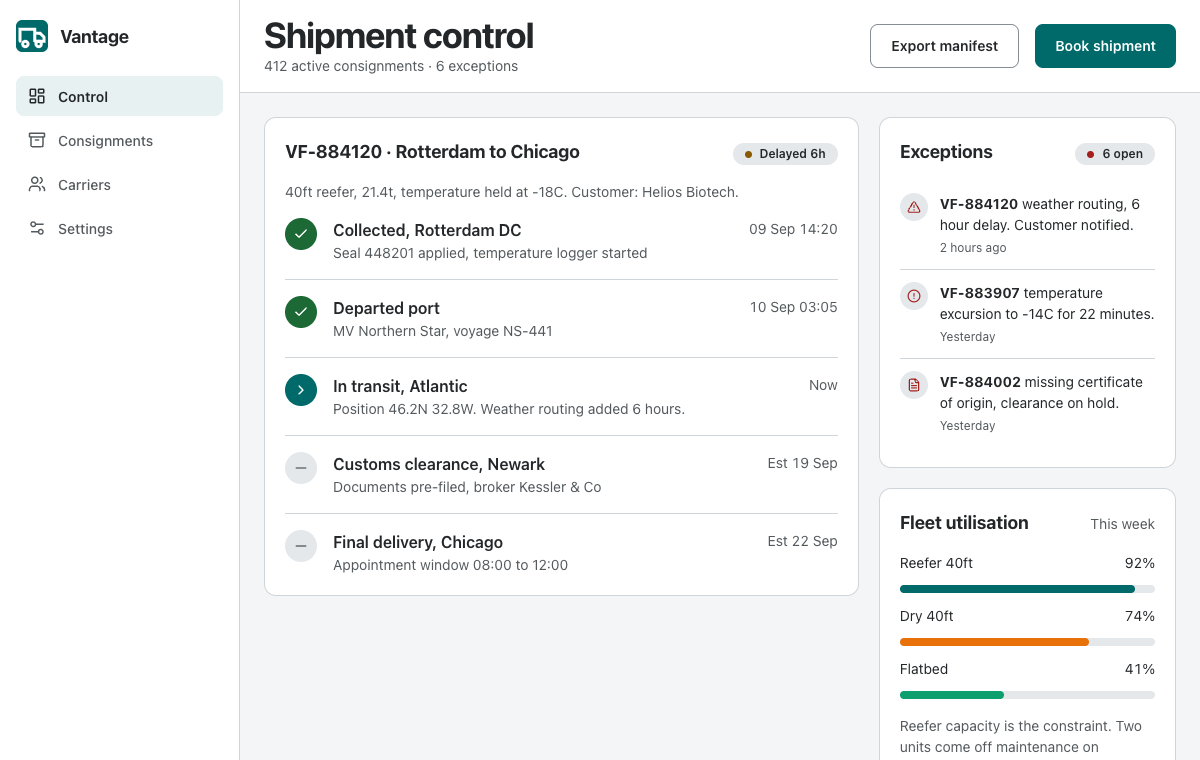Image resolution: width=1200 pixels, height=760 pixels.
Task: Click the Book shipment button
Action: point(1105,46)
